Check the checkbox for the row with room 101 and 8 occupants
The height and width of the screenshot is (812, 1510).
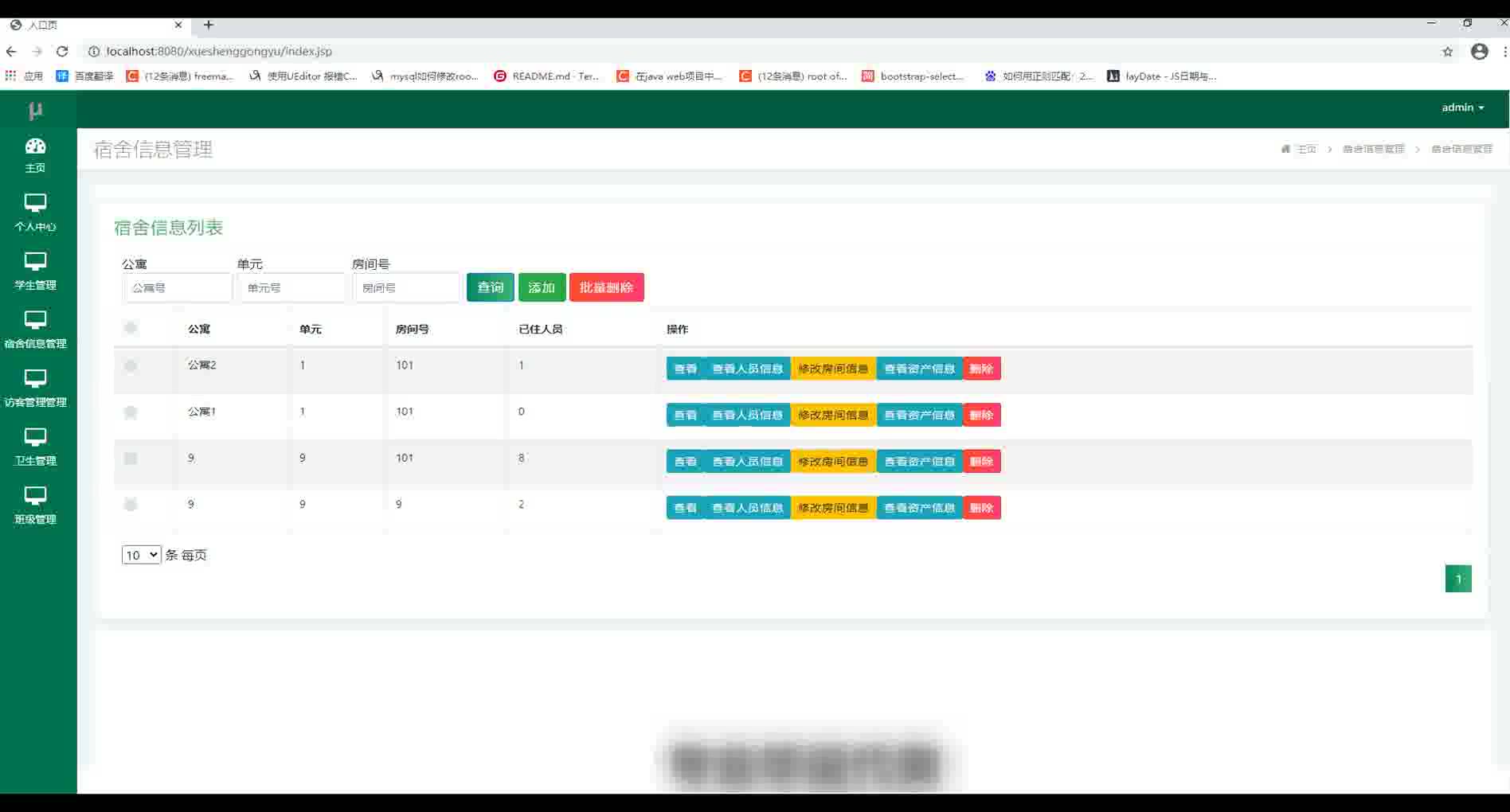tap(131, 458)
